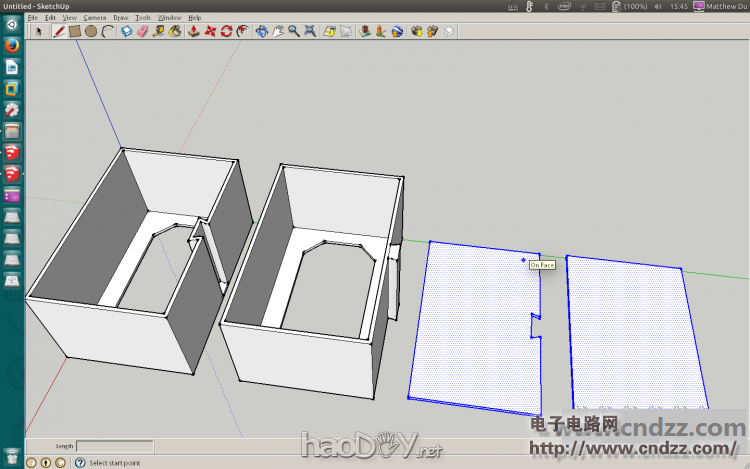750x469 pixels.
Task: Click the Zoom Extents tool
Action: [x=311, y=31]
